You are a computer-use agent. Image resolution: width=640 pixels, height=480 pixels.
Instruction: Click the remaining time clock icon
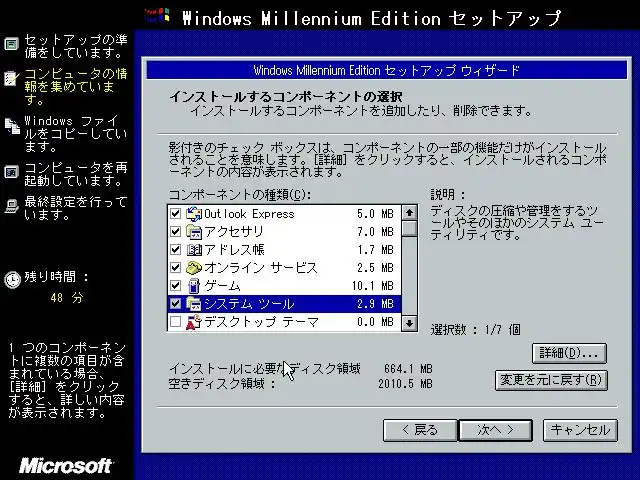coord(12,280)
